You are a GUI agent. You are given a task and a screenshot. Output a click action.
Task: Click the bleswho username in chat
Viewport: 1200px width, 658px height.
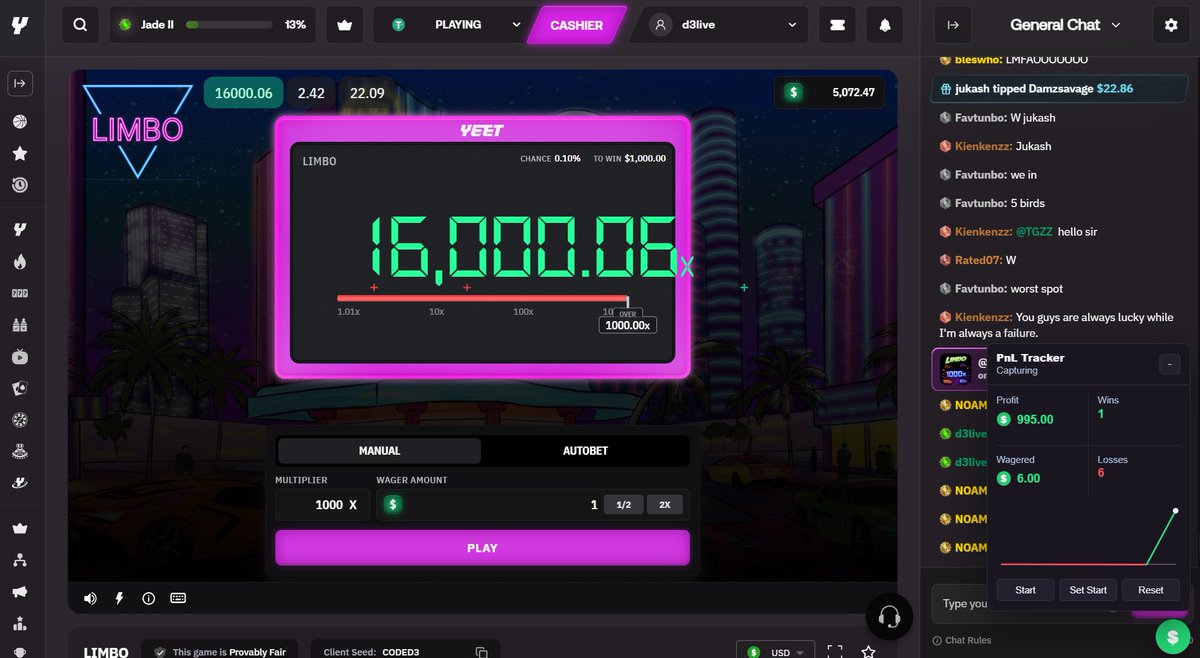(979, 61)
